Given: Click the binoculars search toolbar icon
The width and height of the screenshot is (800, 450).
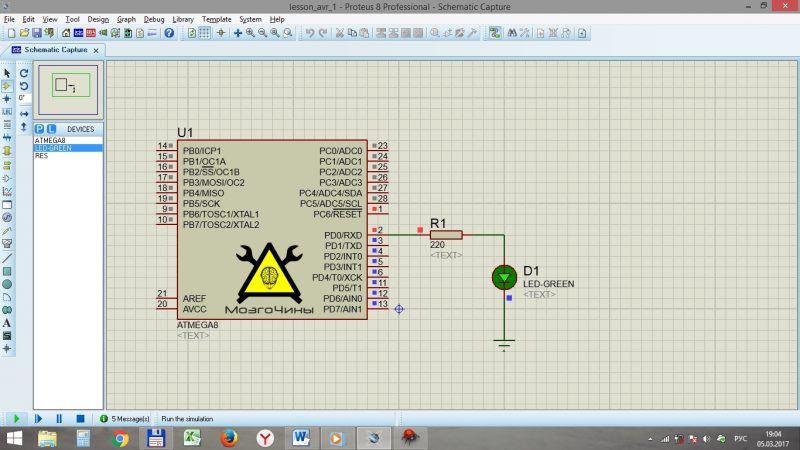Looking at the screenshot, I should tap(512, 33).
